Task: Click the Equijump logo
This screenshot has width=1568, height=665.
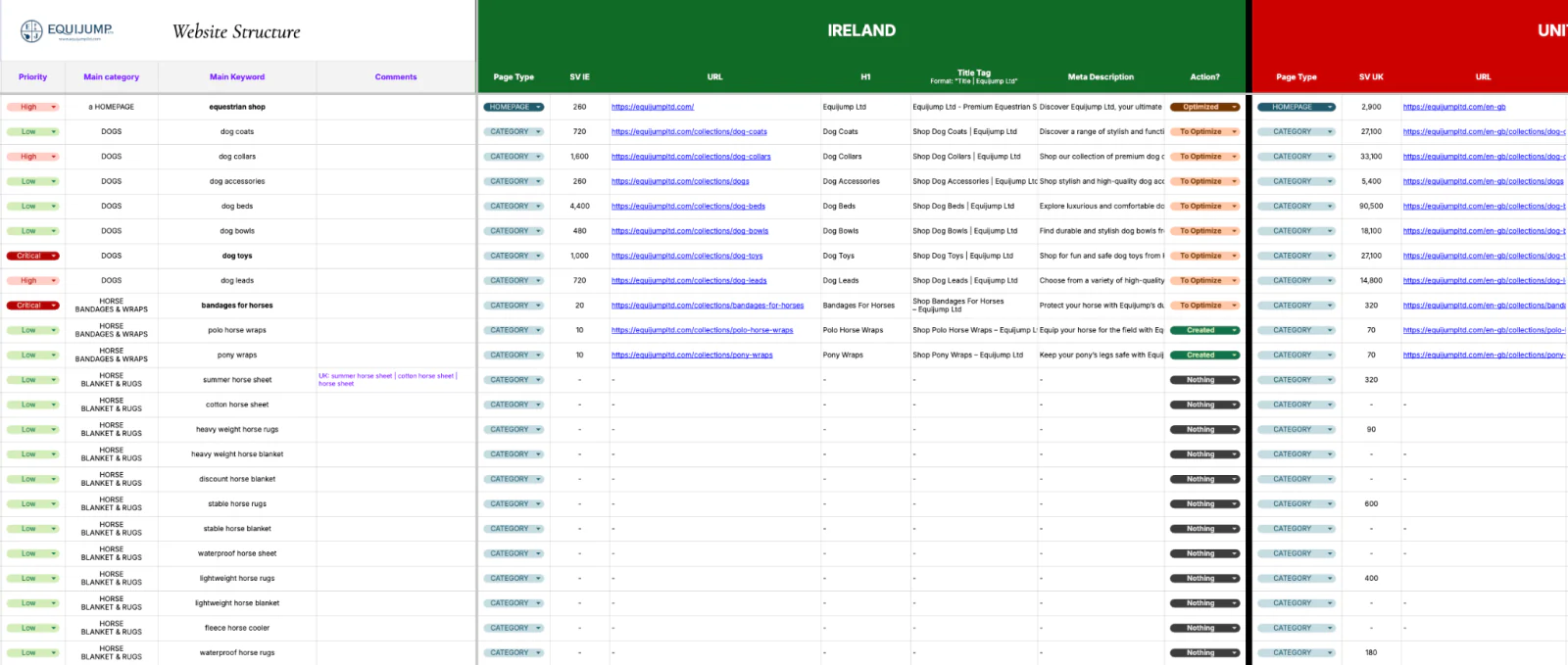Action: [67, 31]
